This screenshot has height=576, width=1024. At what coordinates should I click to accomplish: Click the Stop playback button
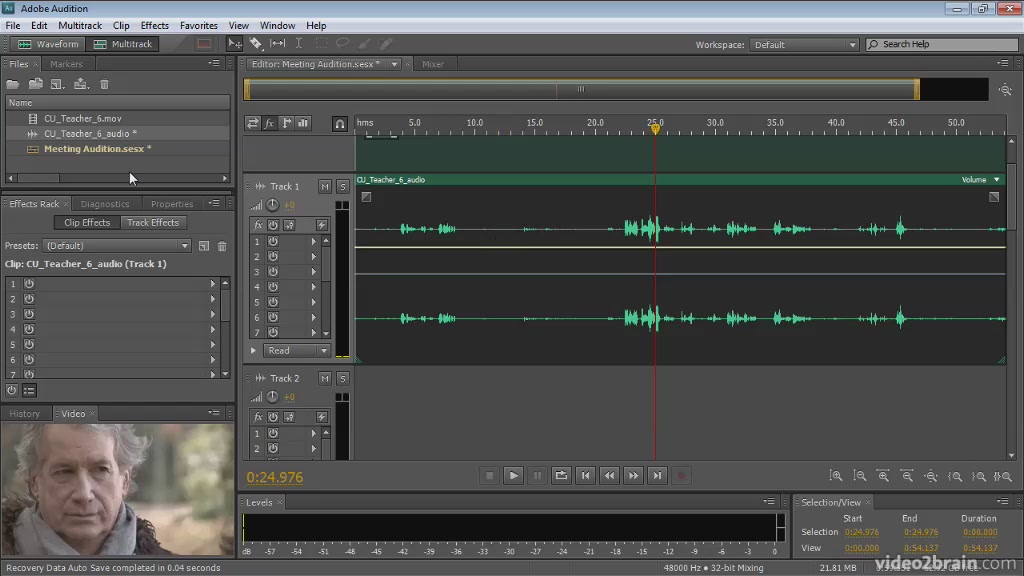point(489,476)
